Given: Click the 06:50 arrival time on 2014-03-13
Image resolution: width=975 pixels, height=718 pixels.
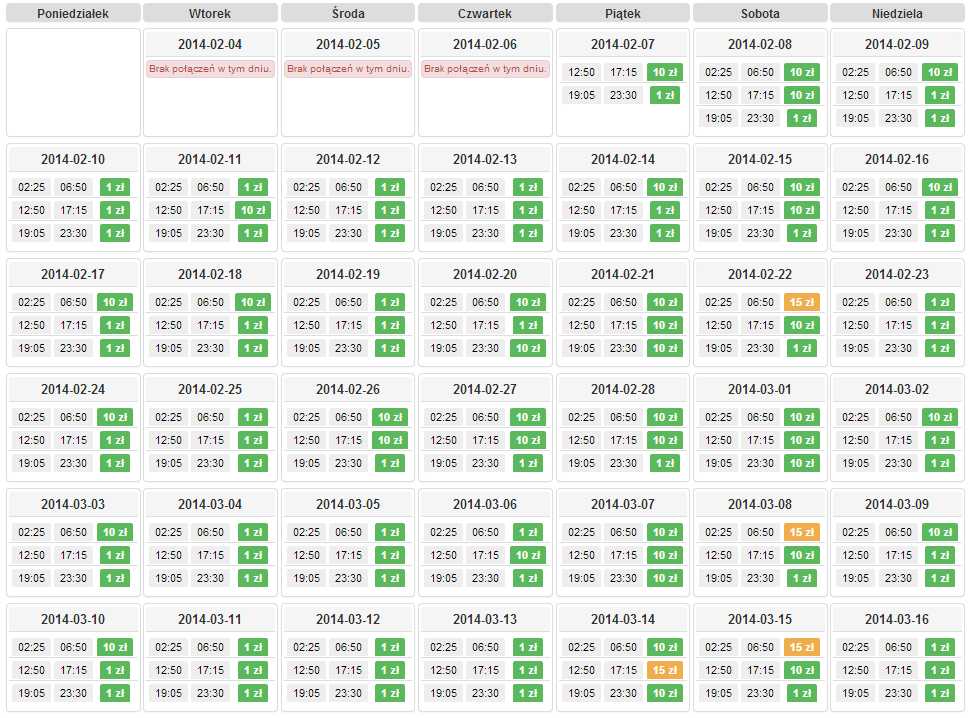Looking at the screenshot, I should pyautogui.click(x=485, y=647).
